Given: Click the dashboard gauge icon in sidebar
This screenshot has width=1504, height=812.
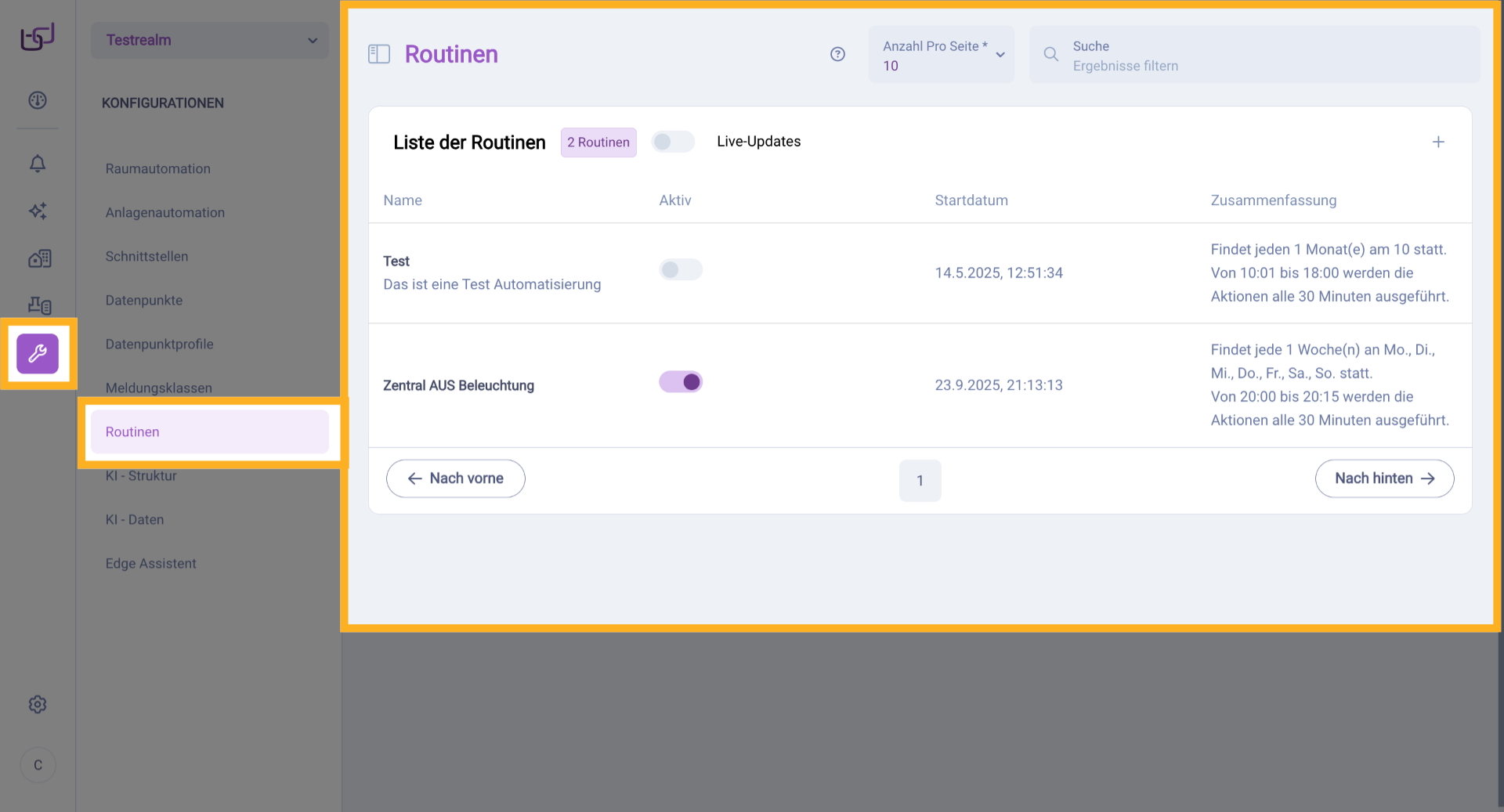Looking at the screenshot, I should click(x=38, y=100).
